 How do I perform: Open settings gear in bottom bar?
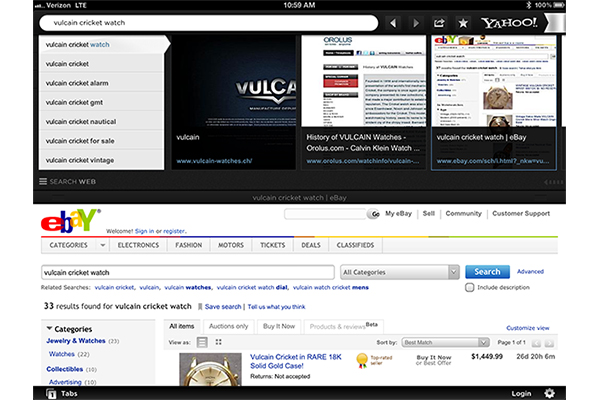(x=549, y=393)
